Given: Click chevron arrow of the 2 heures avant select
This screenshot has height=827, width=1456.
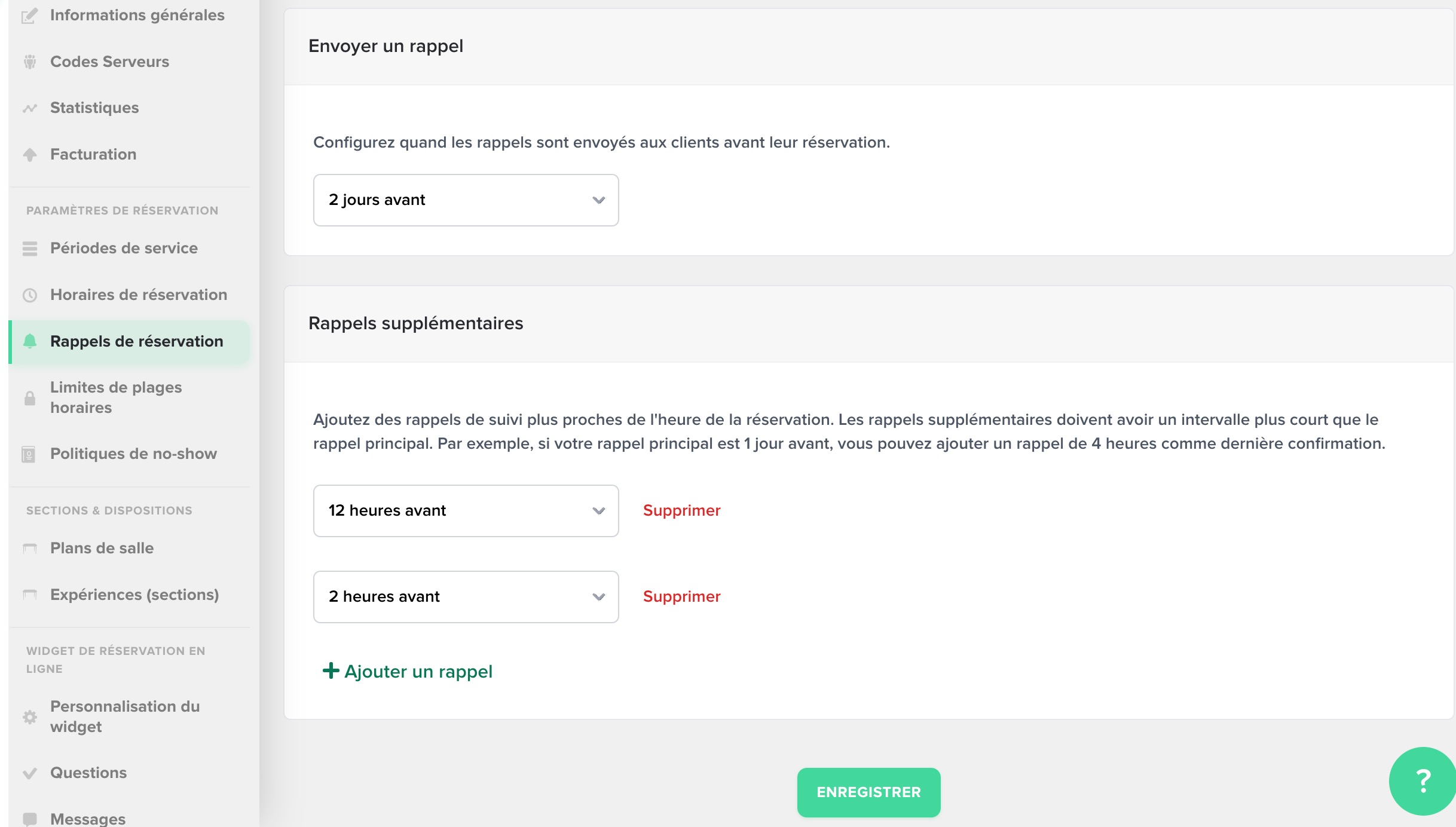Looking at the screenshot, I should tap(598, 598).
